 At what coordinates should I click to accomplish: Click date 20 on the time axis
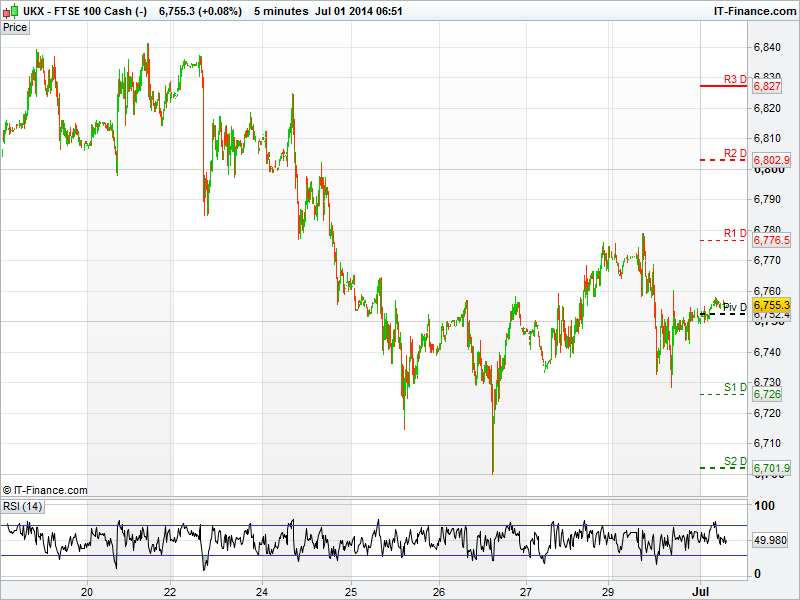pyautogui.click(x=88, y=589)
